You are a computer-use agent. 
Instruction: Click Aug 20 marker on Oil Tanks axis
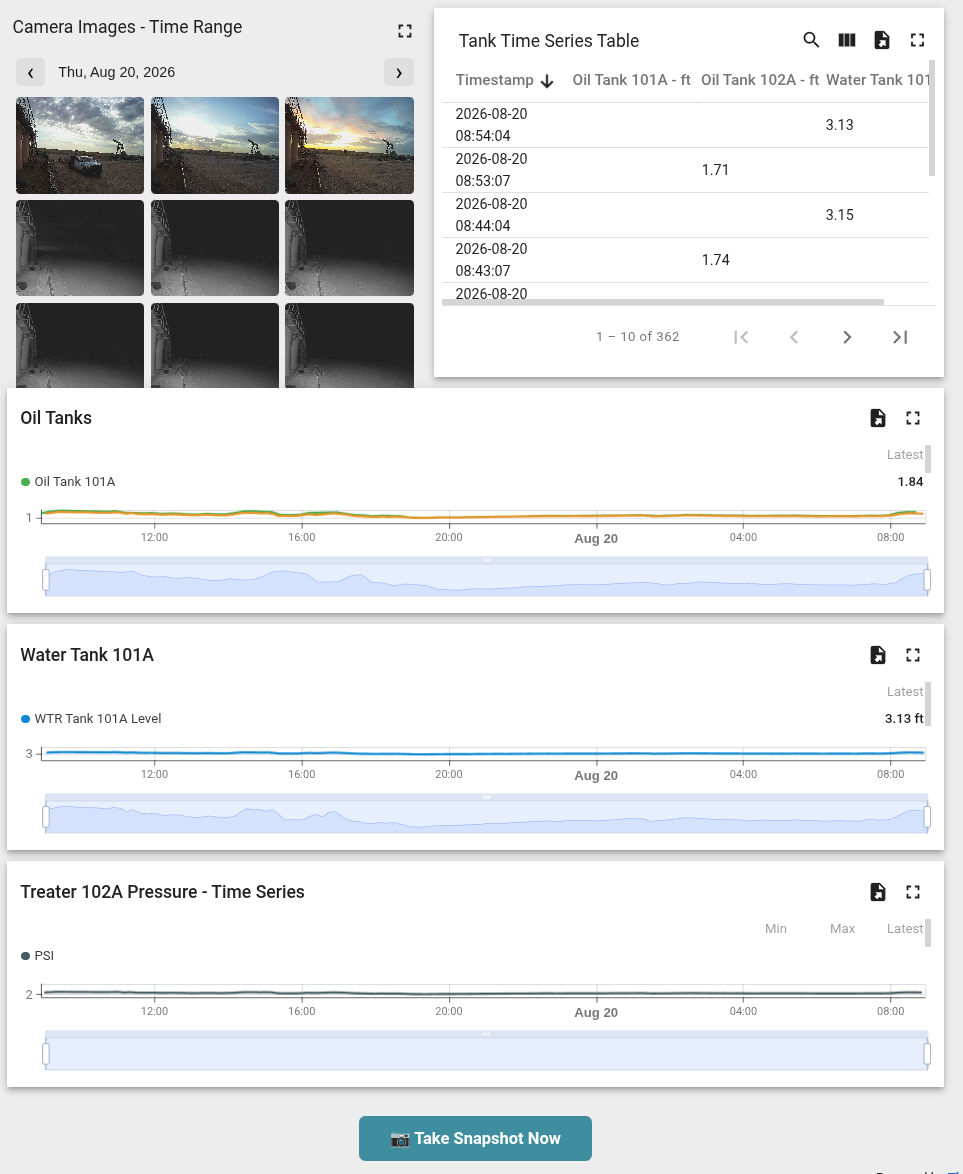pyautogui.click(x=596, y=538)
